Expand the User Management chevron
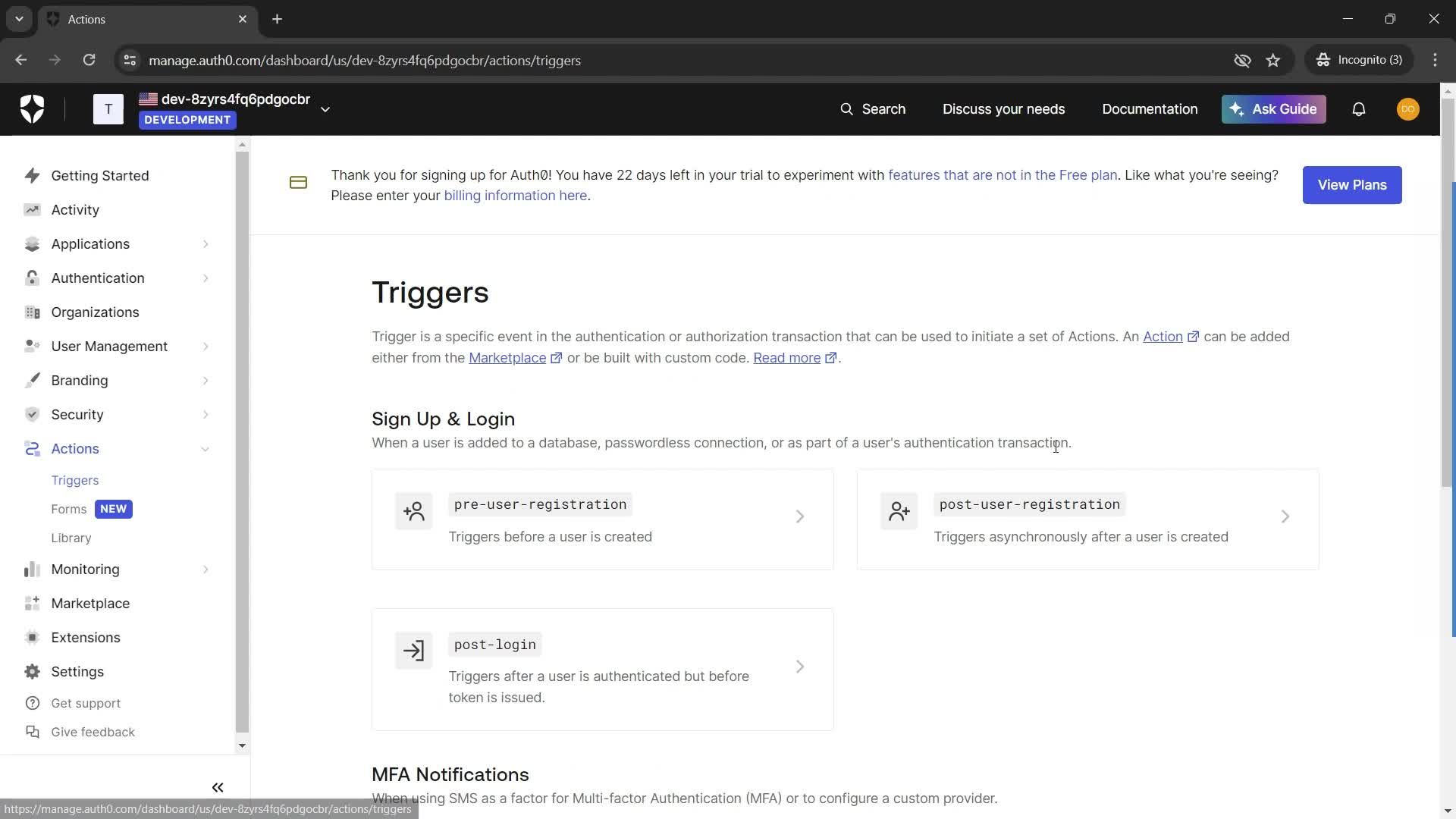 (x=206, y=347)
